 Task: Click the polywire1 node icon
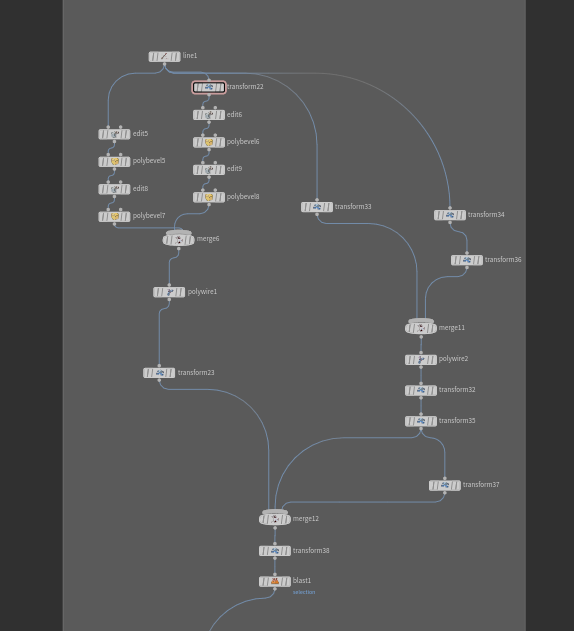click(169, 292)
